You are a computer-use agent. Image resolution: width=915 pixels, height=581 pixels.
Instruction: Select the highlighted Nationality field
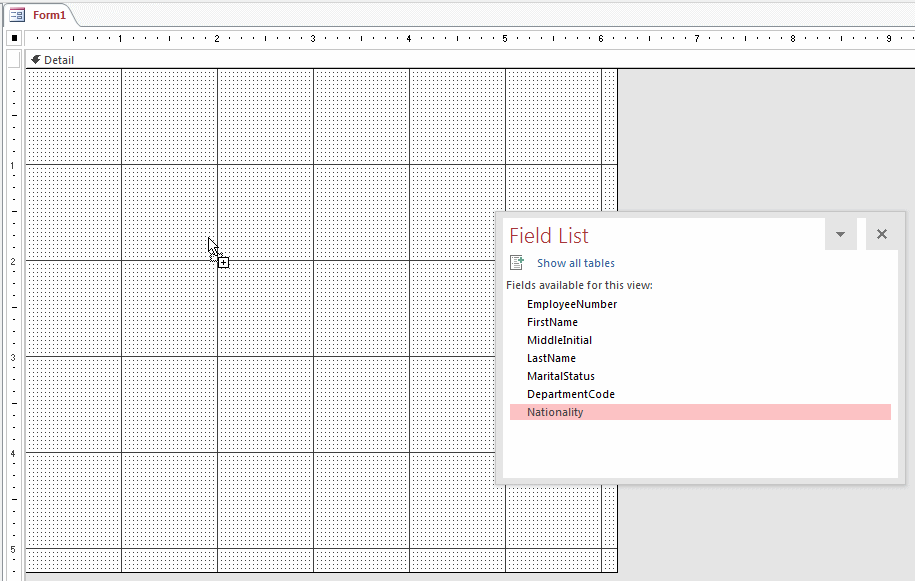pyautogui.click(x=700, y=412)
